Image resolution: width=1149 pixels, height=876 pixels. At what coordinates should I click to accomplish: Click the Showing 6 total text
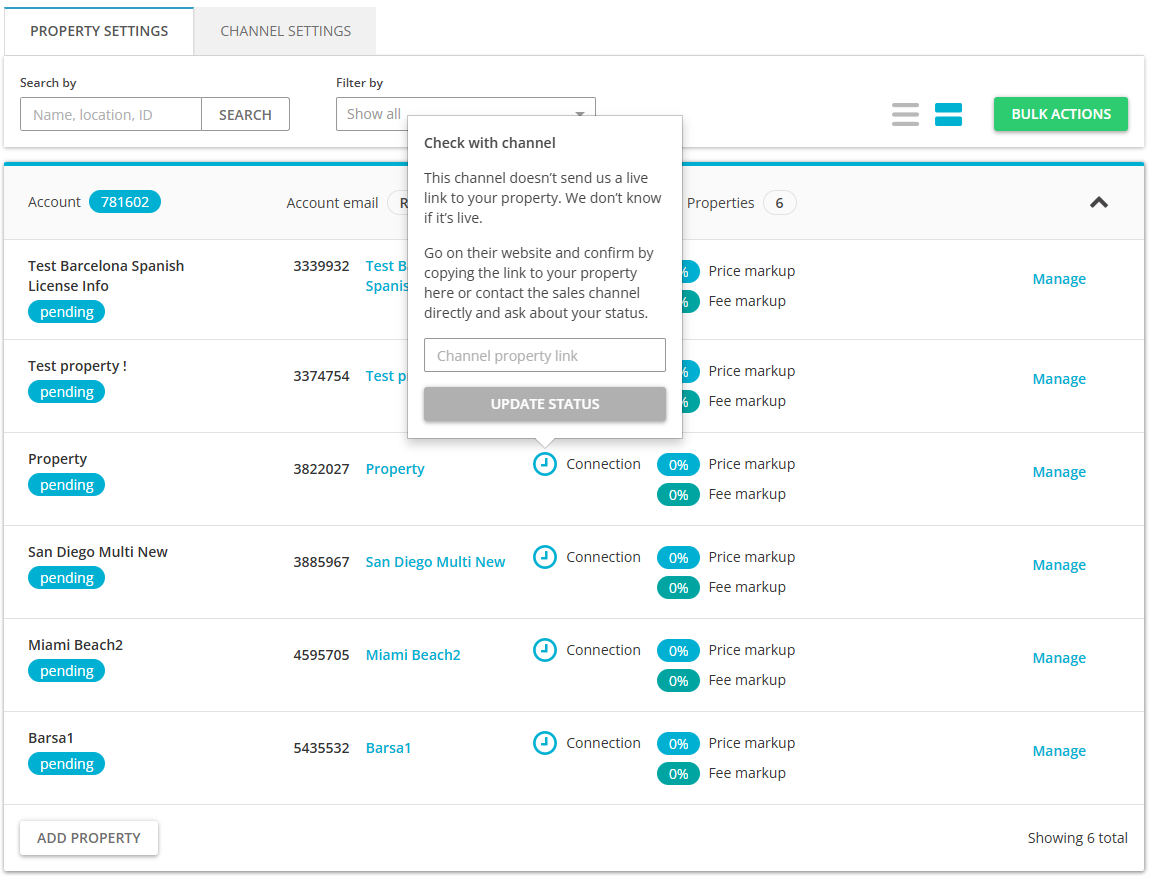point(1077,838)
